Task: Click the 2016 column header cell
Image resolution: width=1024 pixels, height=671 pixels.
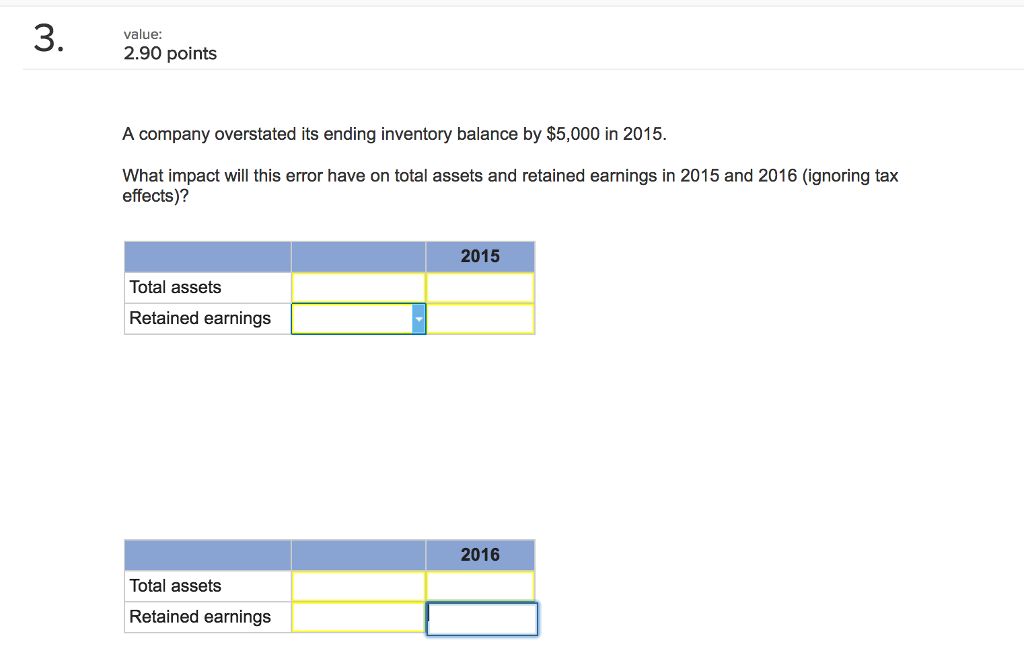Action: point(481,554)
